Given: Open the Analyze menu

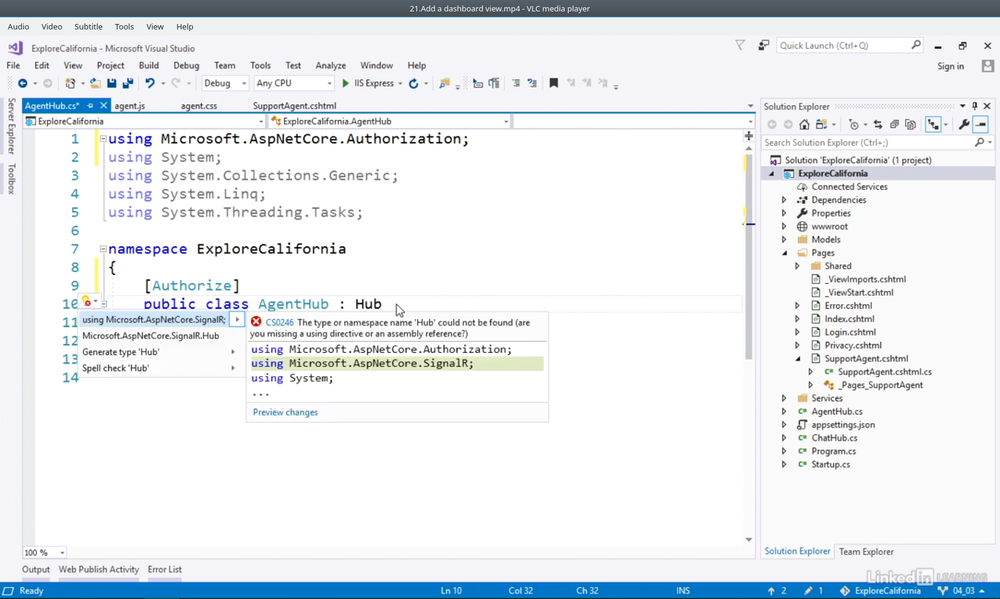Looking at the screenshot, I should [x=330, y=66].
